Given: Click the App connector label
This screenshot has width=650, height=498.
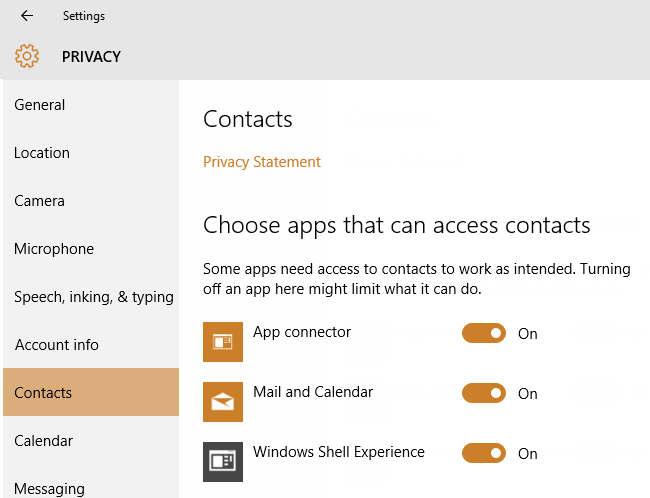Looking at the screenshot, I should (302, 332).
